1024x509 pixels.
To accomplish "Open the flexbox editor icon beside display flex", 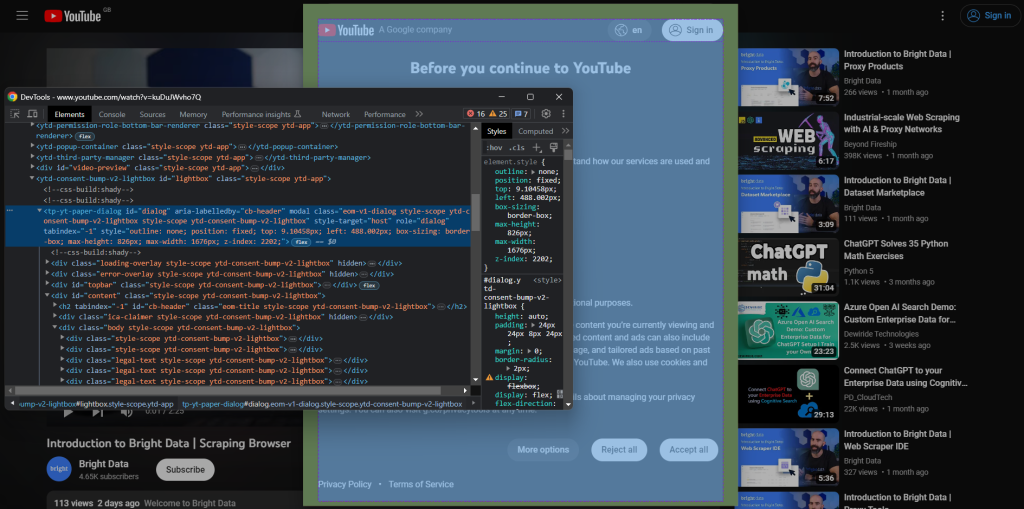I will pos(560,394).
